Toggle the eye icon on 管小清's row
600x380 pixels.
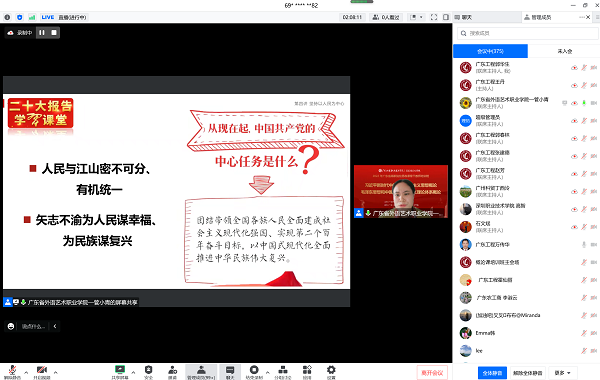(x=574, y=103)
